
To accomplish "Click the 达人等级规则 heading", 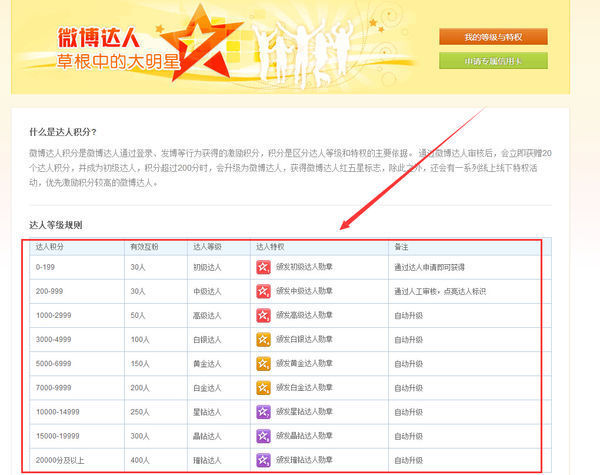I will (x=56, y=225).
